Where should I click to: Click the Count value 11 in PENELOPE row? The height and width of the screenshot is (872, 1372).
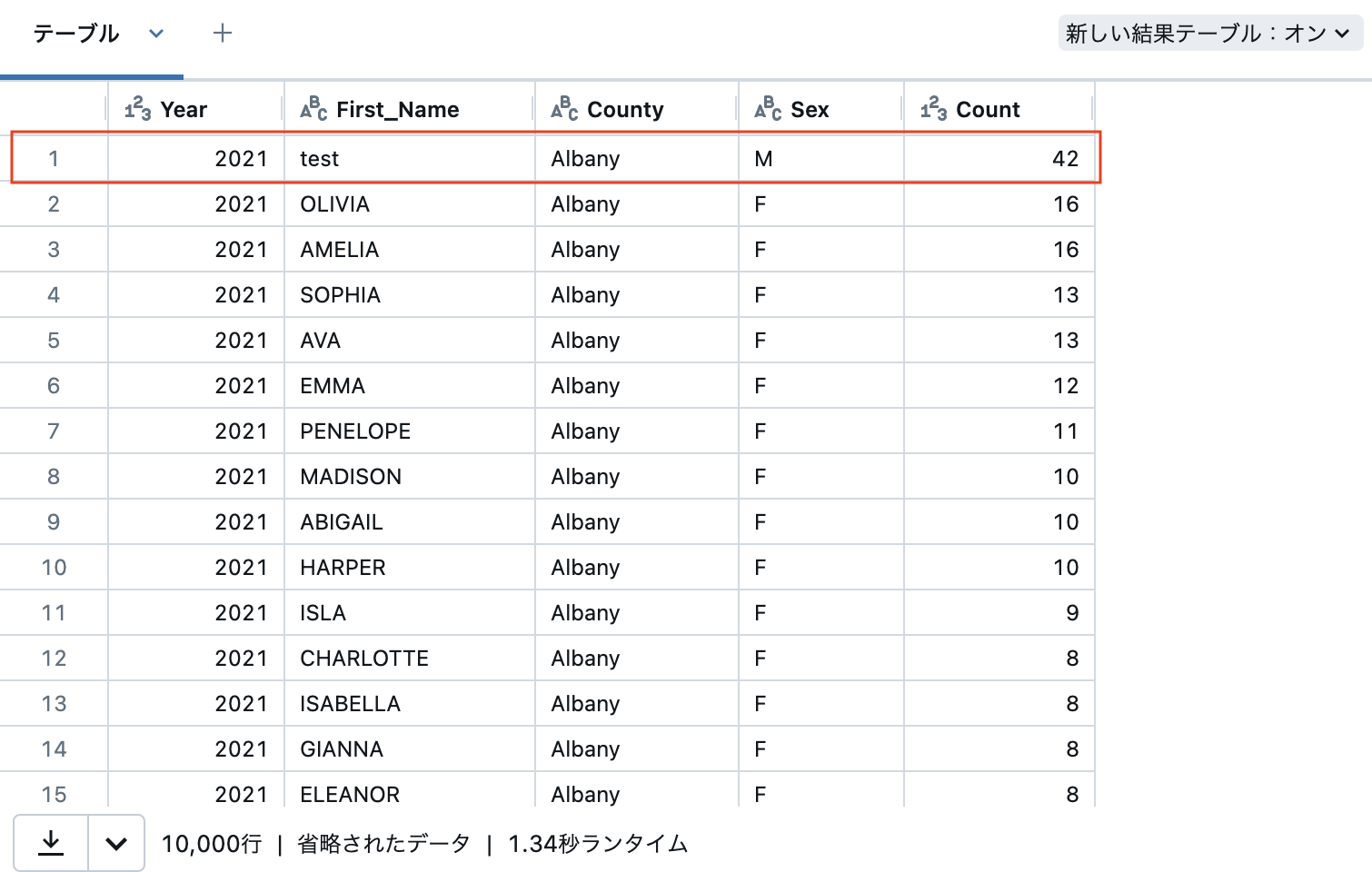(1066, 431)
